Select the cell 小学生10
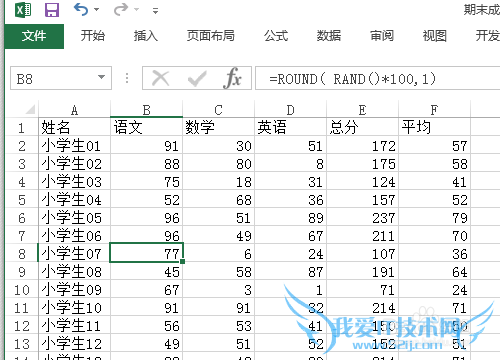The image size is (500, 360). (x=74, y=307)
